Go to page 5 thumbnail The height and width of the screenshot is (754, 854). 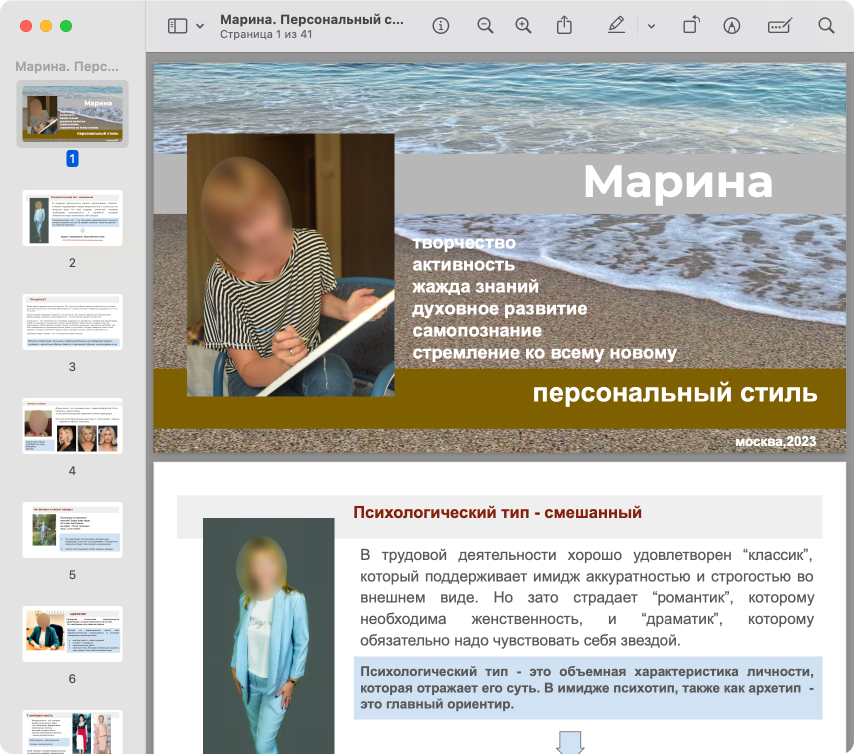point(72,529)
